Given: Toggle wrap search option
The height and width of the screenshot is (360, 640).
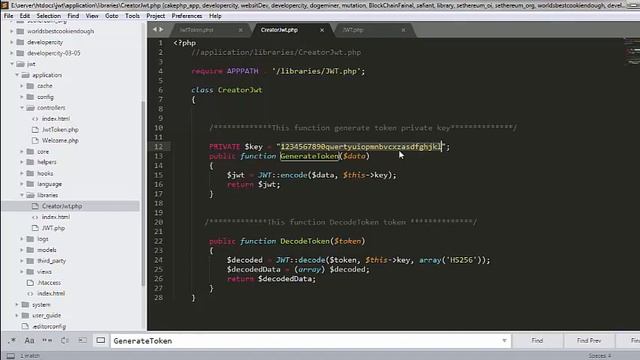Looking at the screenshot, I should coord(64,340).
